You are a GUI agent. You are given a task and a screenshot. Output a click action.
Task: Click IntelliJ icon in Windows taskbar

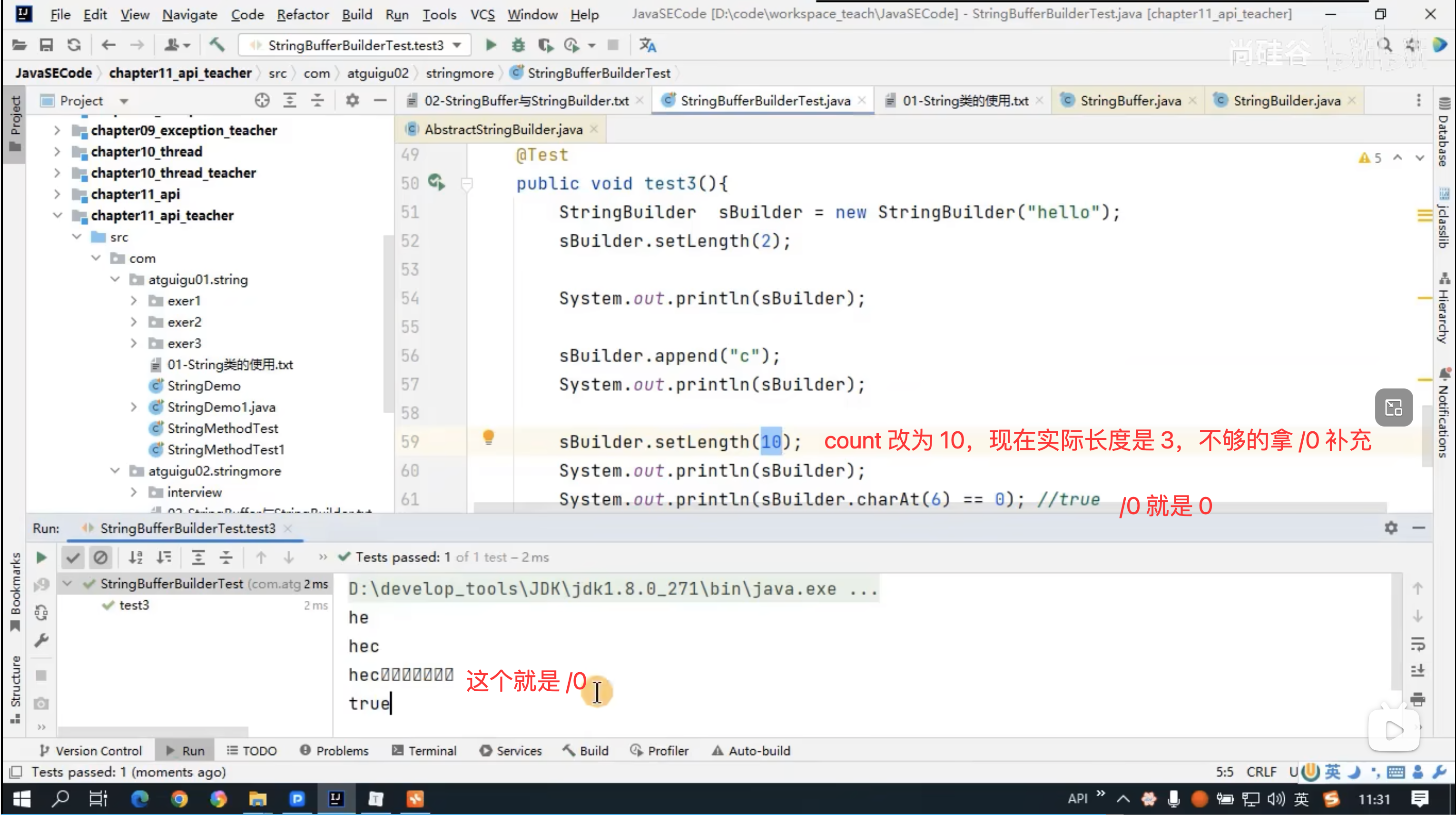click(x=336, y=799)
